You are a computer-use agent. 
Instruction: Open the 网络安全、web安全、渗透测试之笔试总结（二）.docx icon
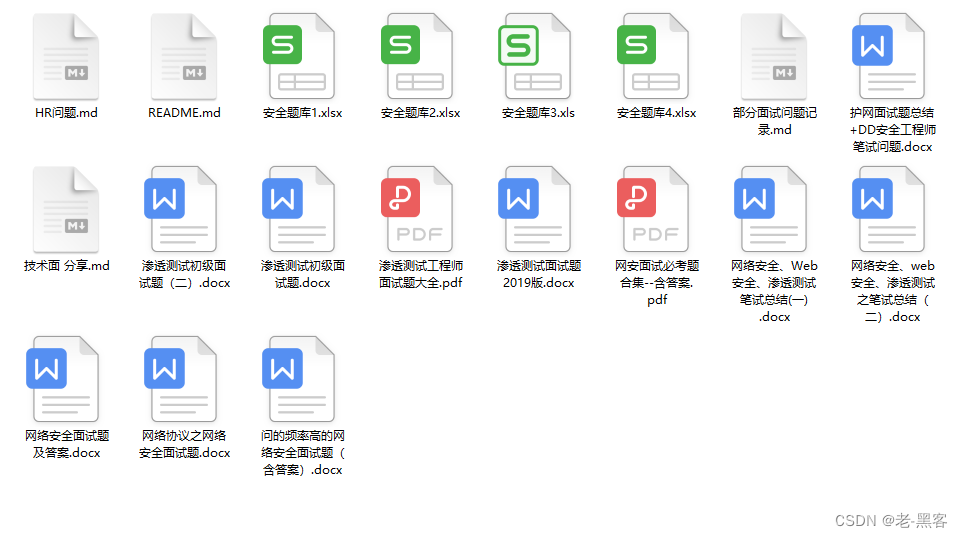(x=889, y=209)
